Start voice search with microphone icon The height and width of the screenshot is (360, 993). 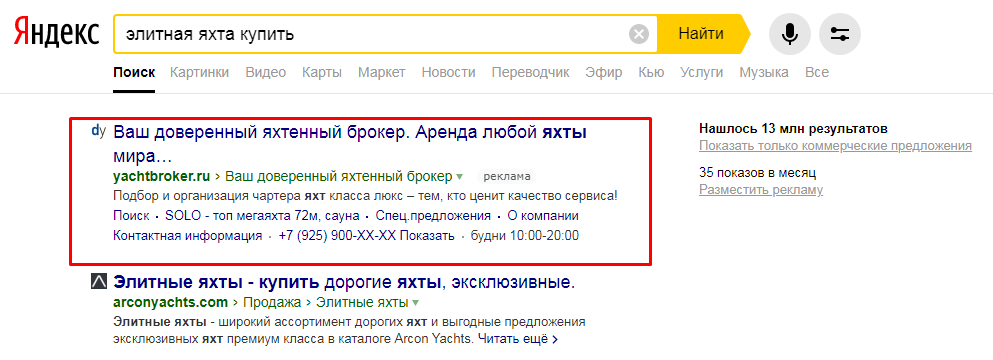[789, 34]
